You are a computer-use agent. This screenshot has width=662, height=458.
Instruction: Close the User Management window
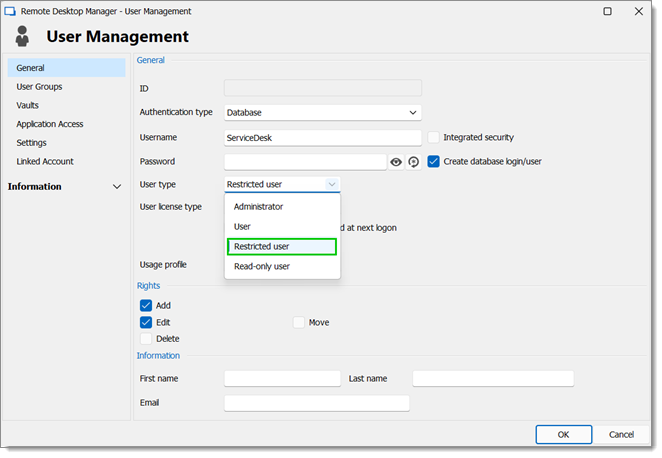tap(639, 11)
